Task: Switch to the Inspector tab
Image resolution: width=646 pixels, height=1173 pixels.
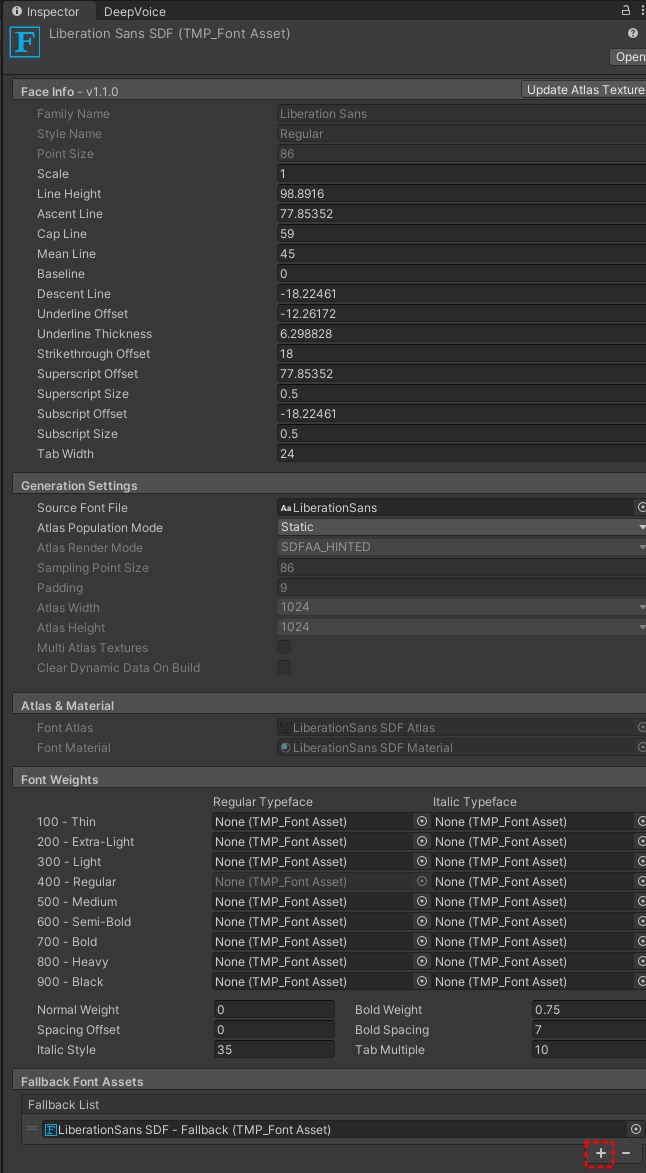Action: [47, 11]
